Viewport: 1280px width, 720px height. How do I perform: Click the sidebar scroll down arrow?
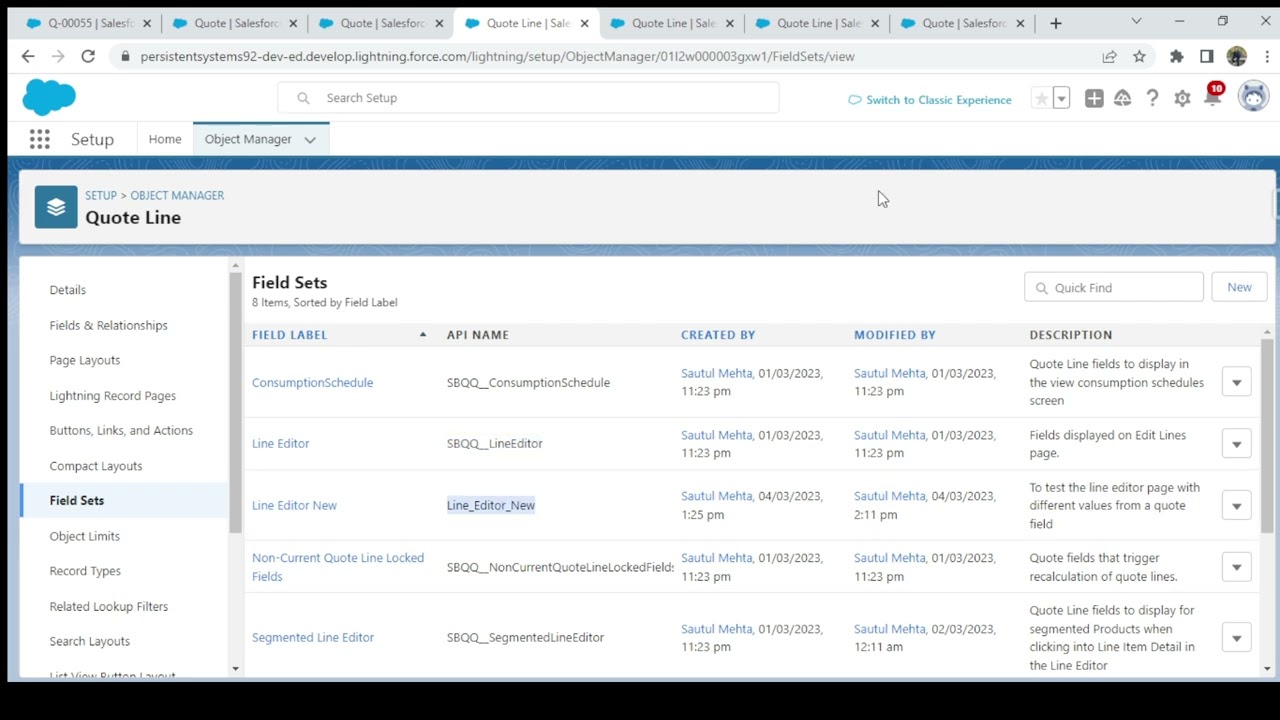coord(235,668)
